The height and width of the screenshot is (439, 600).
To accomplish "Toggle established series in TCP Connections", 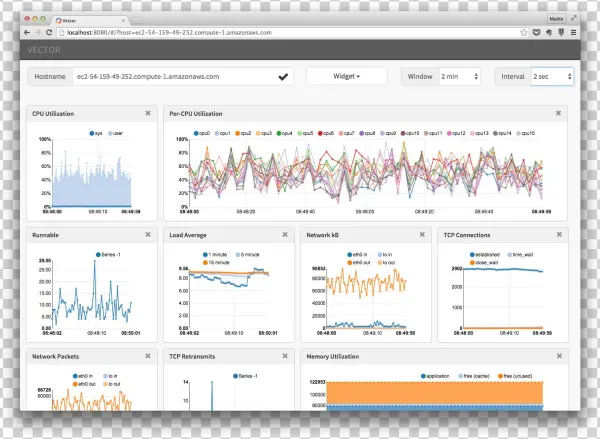I will 485,255.
